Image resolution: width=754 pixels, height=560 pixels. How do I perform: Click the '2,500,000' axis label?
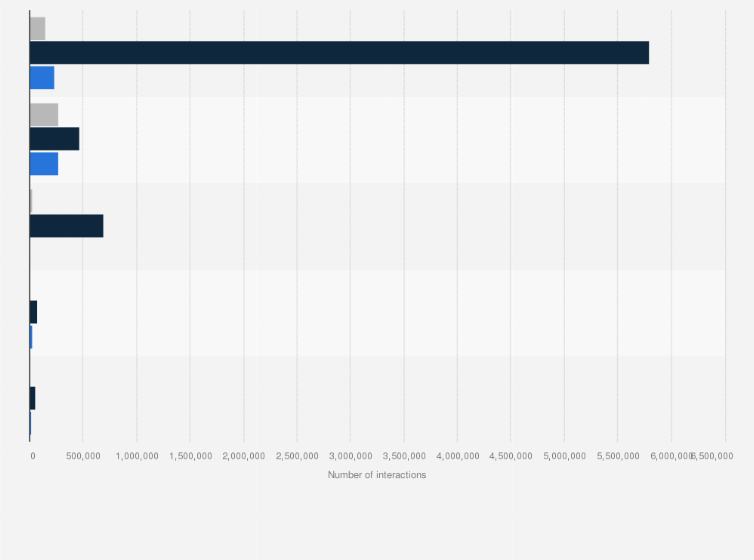(297, 456)
